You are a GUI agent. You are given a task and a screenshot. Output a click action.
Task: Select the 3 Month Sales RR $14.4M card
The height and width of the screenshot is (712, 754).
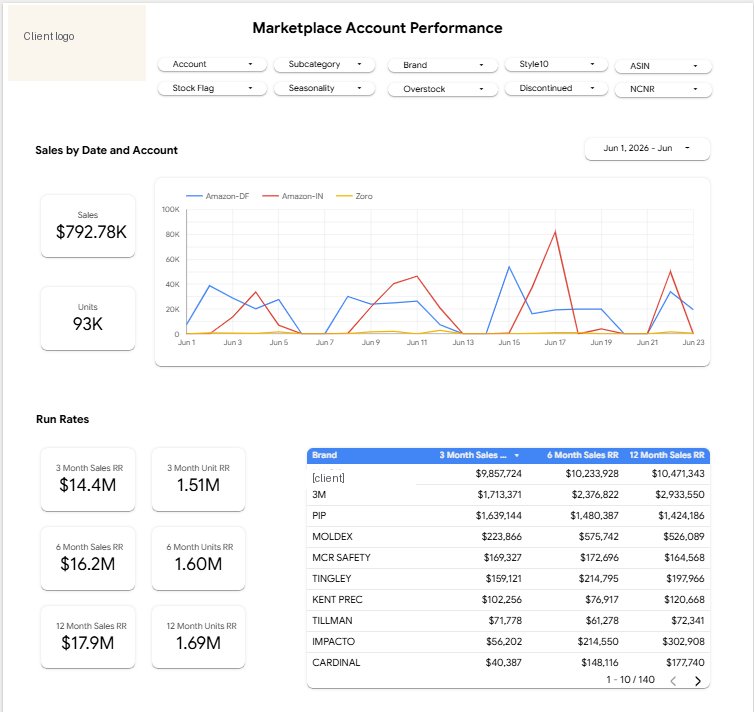(x=88, y=479)
